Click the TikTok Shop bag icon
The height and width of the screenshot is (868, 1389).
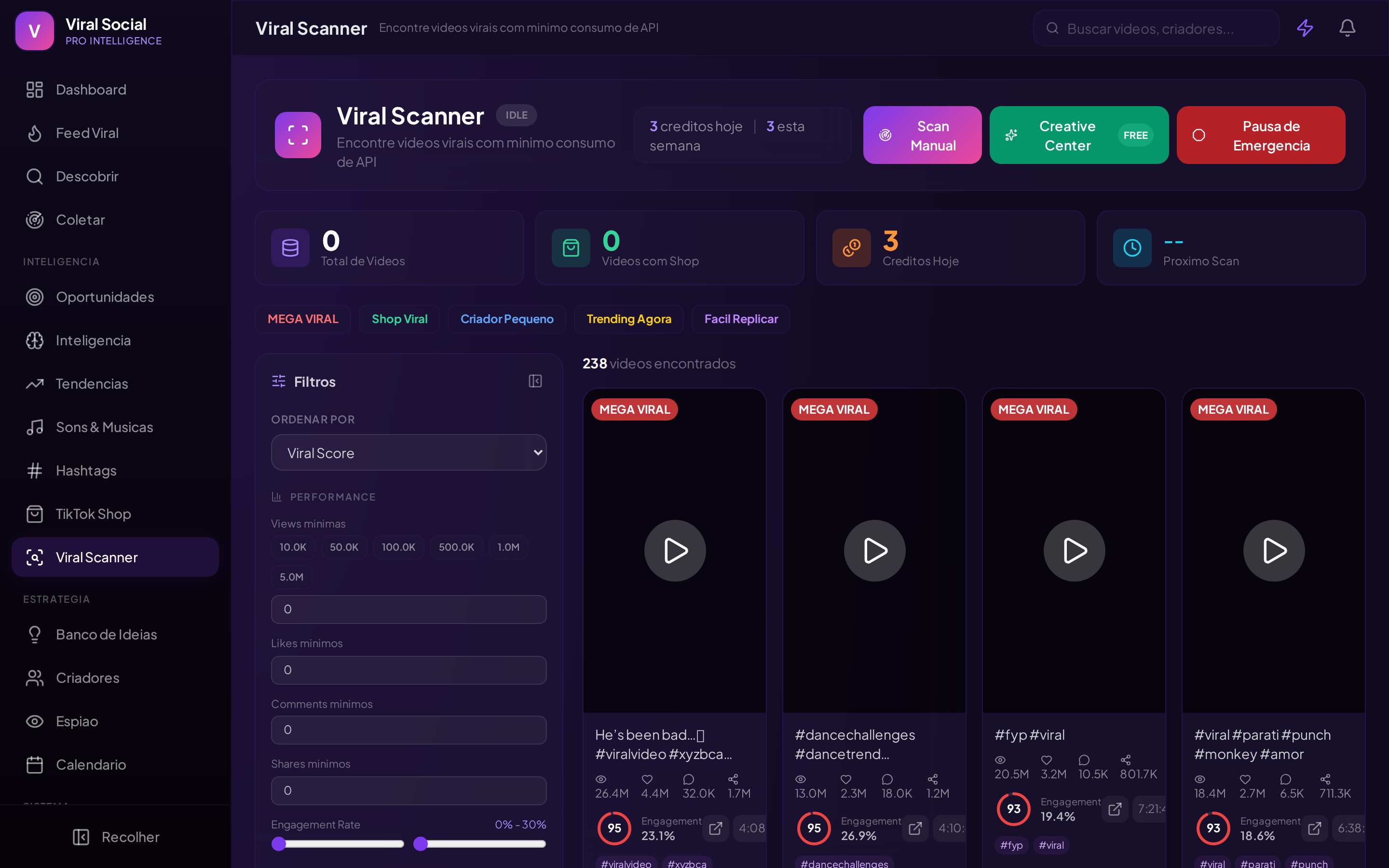[x=34, y=514]
